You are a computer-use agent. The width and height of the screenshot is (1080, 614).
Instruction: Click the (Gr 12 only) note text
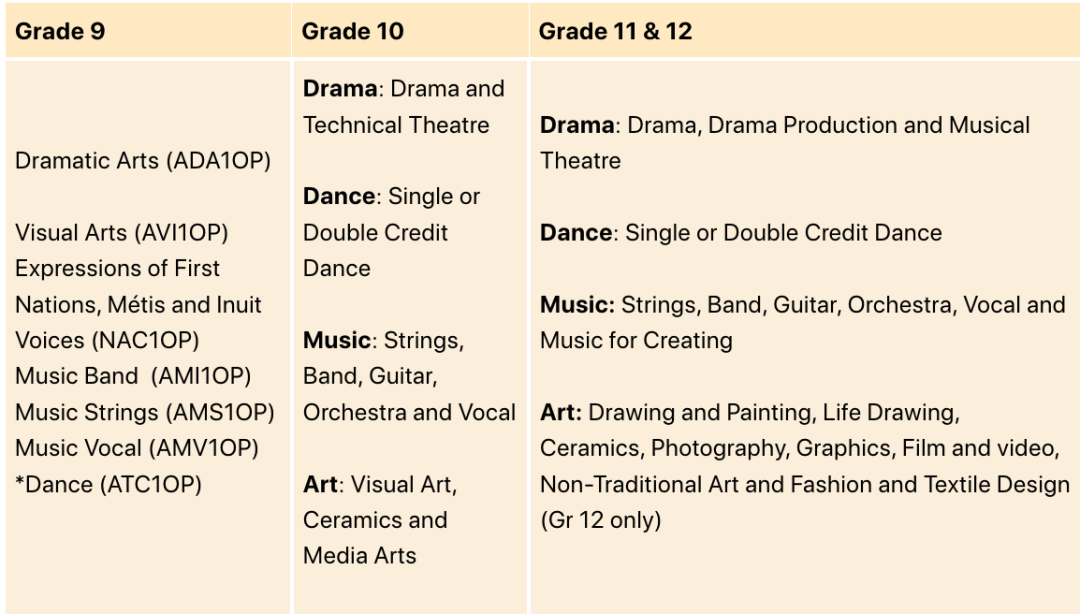point(601,520)
